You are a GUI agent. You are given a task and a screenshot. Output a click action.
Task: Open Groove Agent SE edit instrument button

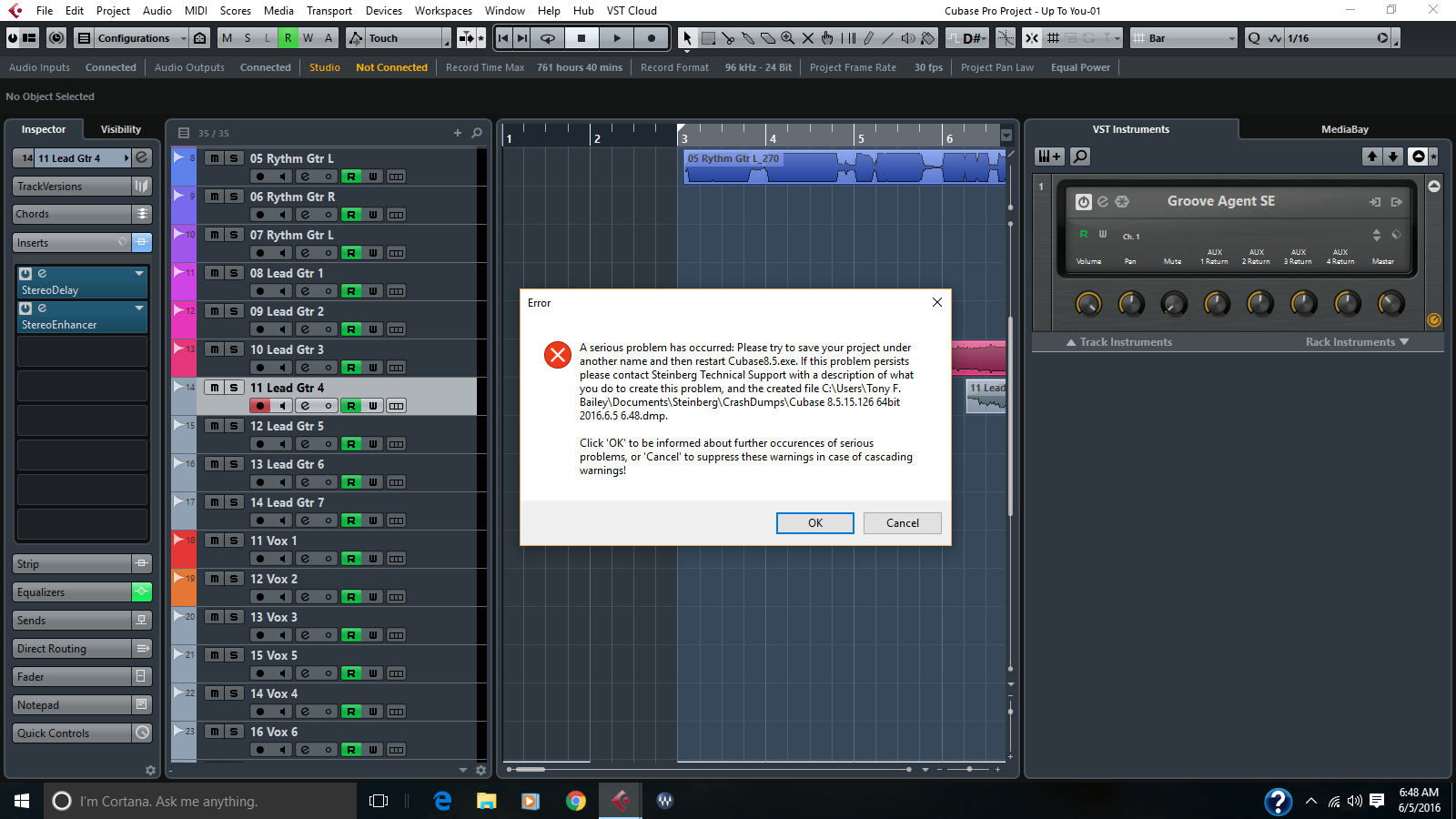click(1103, 202)
